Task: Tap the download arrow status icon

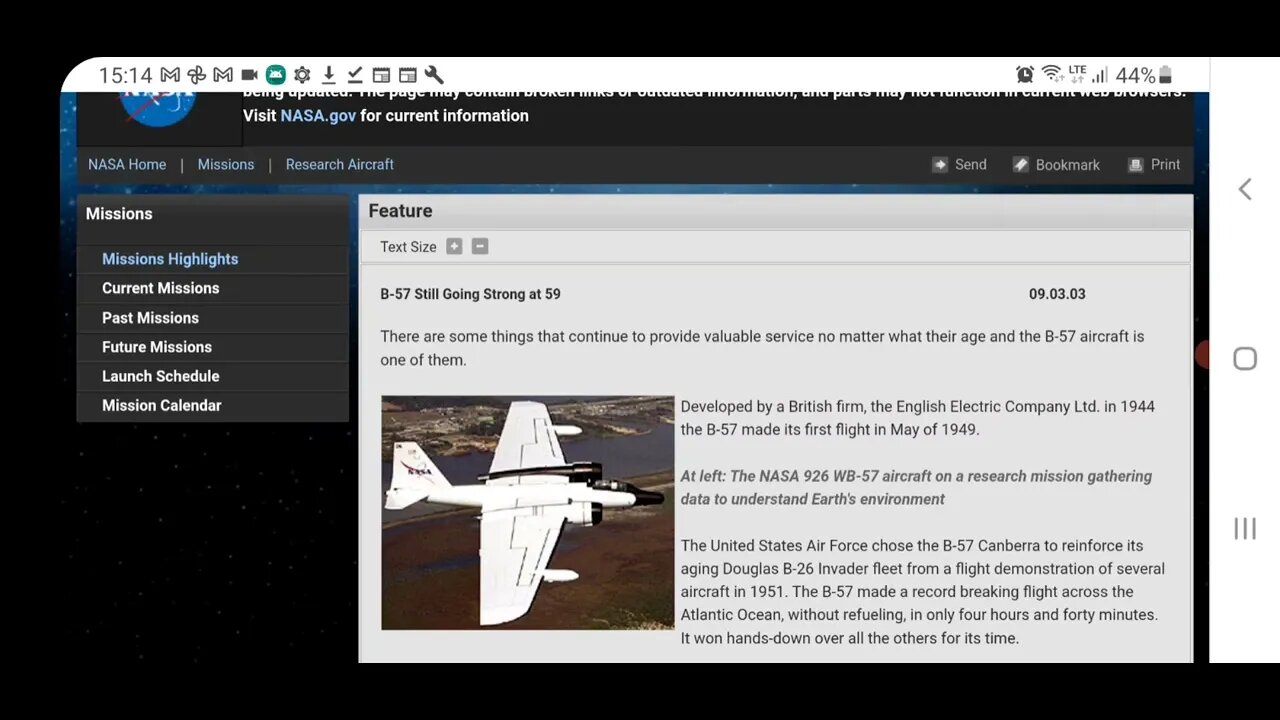Action: (x=328, y=75)
